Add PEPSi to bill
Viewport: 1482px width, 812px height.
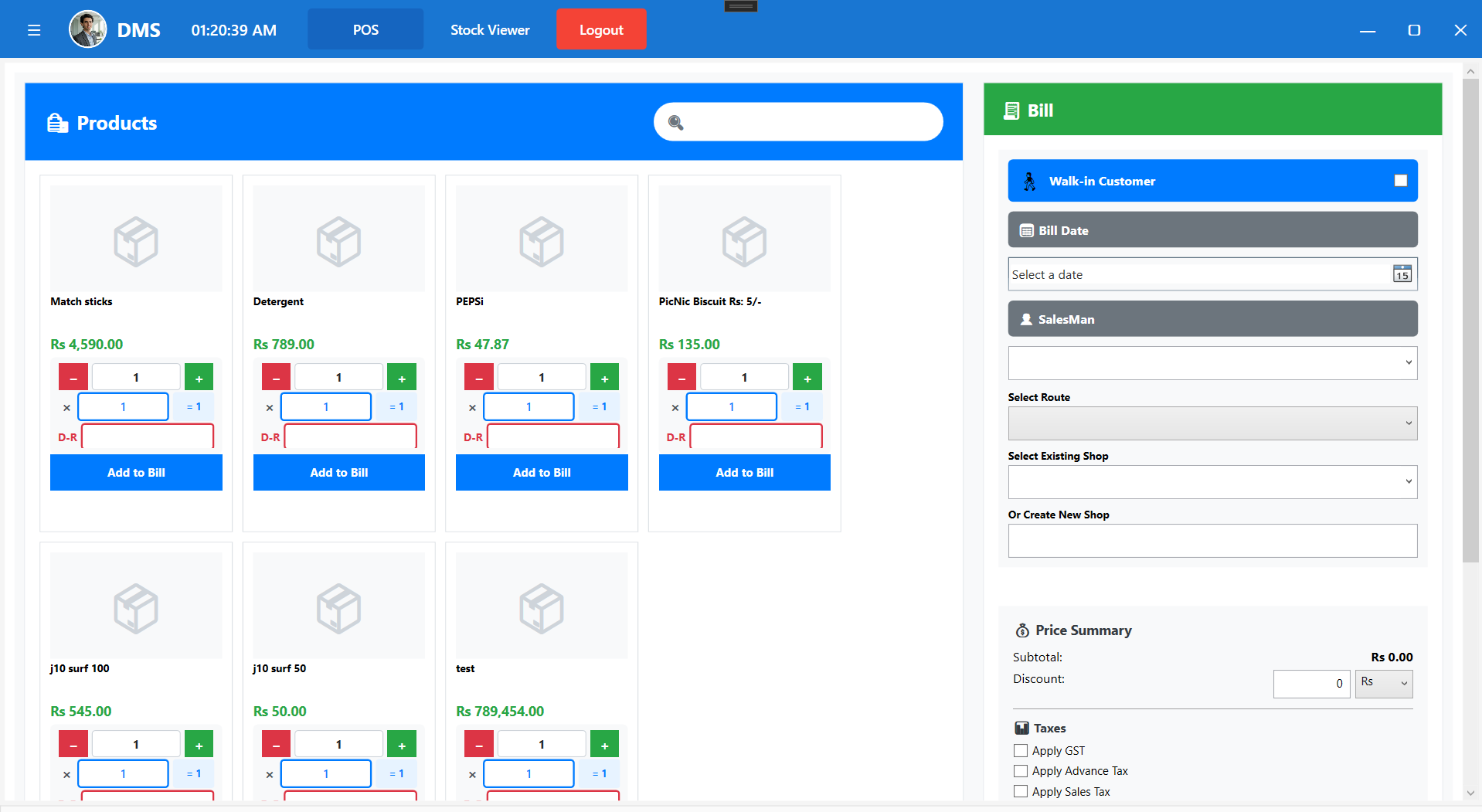[542, 472]
